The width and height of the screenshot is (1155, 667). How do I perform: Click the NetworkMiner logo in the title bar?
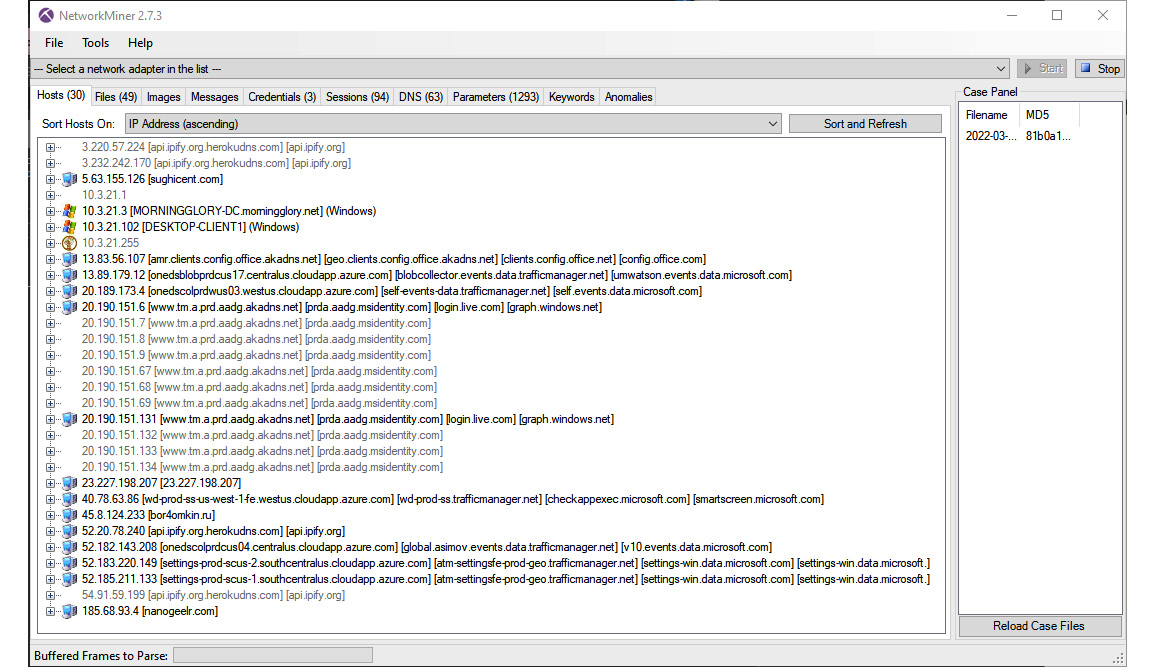pos(46,15)
